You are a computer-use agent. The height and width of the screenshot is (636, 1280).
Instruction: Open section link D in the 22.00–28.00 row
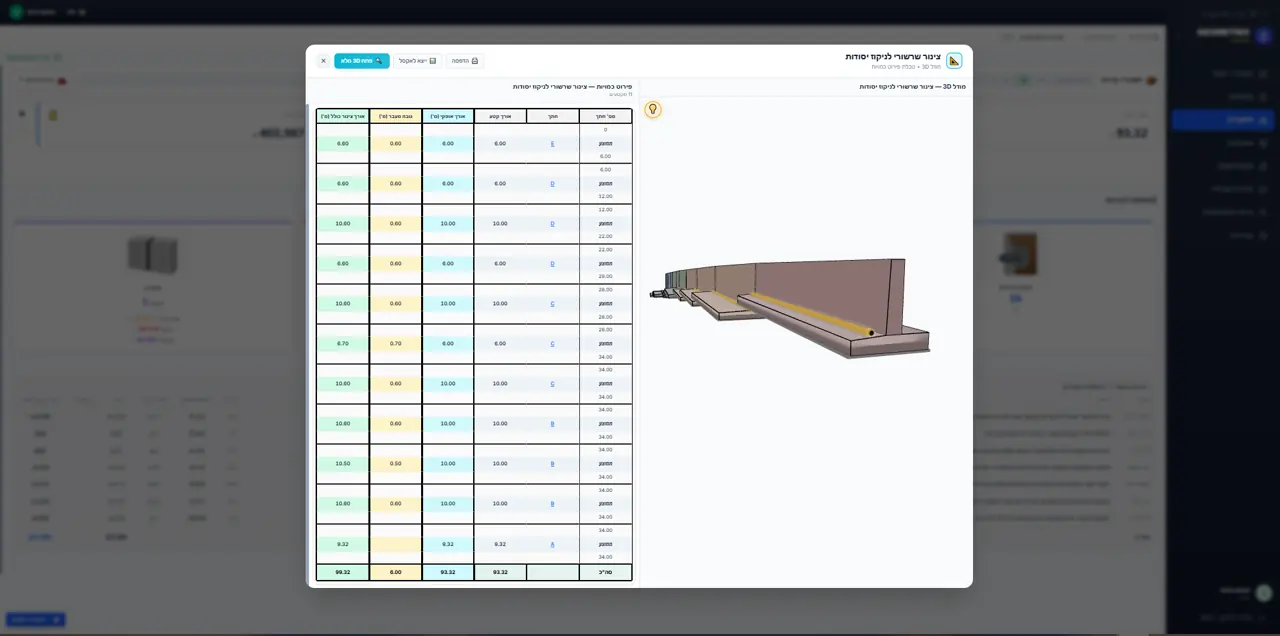click(552, 264)
